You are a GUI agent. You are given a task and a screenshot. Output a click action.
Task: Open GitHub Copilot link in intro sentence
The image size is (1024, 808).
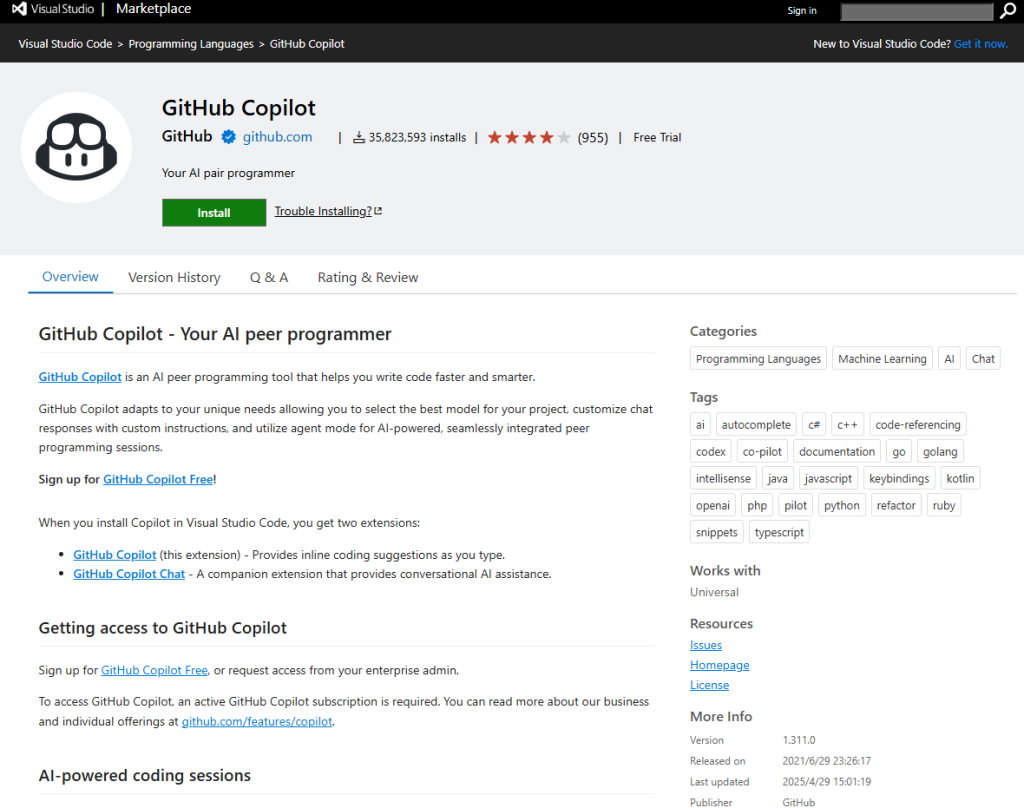click(x=80, y=377)
